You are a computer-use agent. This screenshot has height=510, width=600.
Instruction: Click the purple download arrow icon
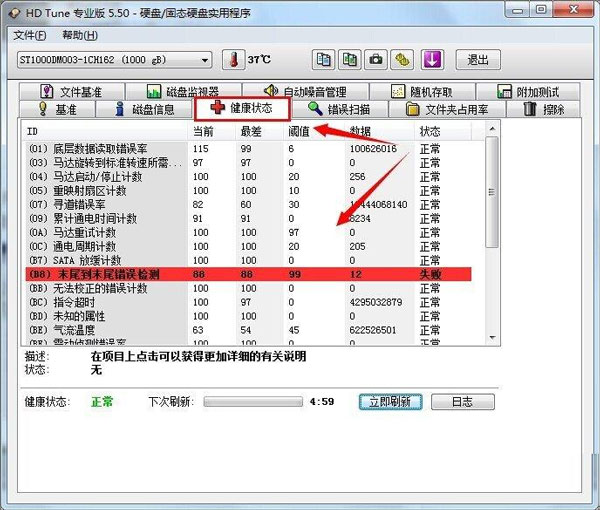tap(432, 60)
